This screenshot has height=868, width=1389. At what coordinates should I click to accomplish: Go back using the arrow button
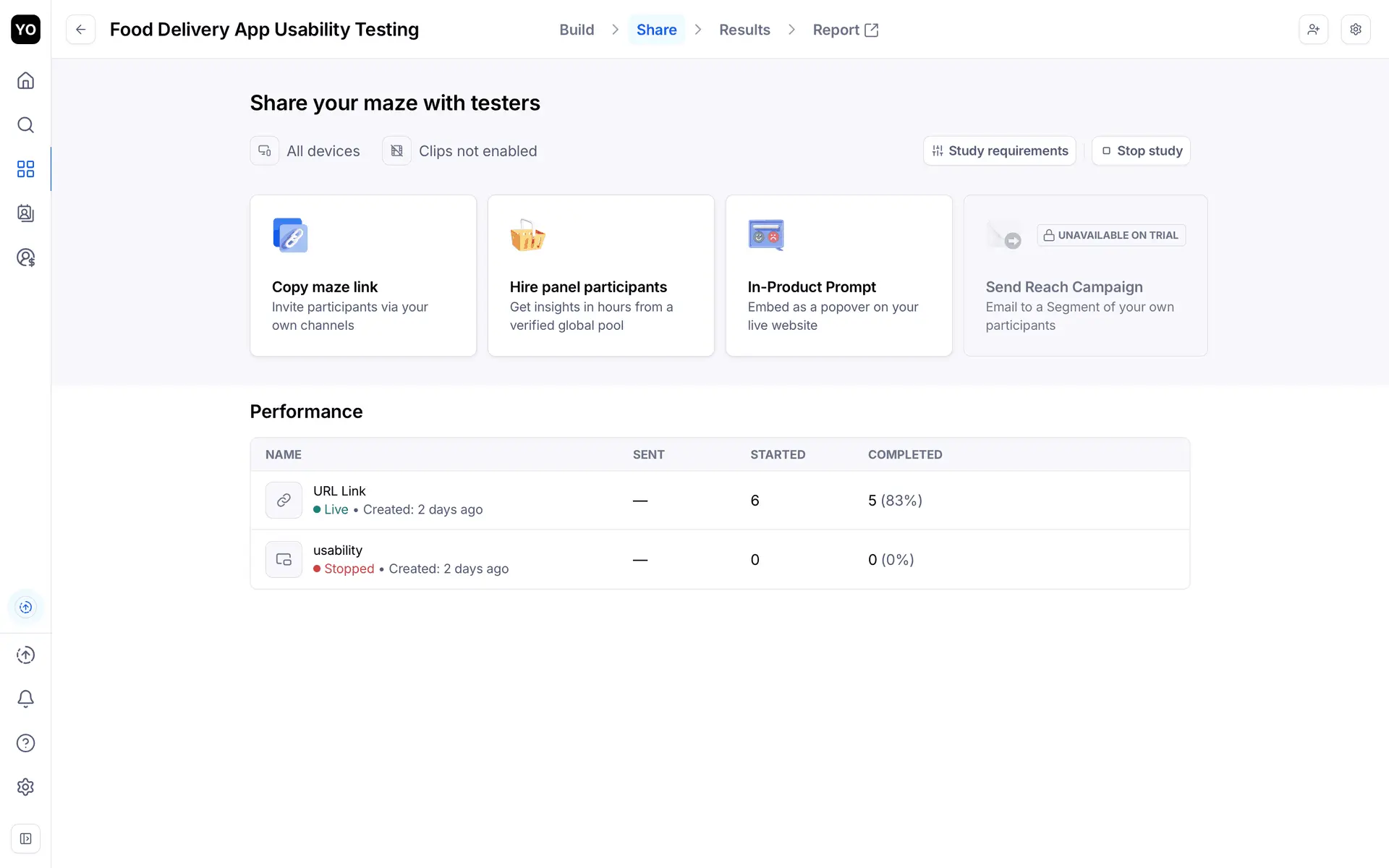tap(80, 30)
